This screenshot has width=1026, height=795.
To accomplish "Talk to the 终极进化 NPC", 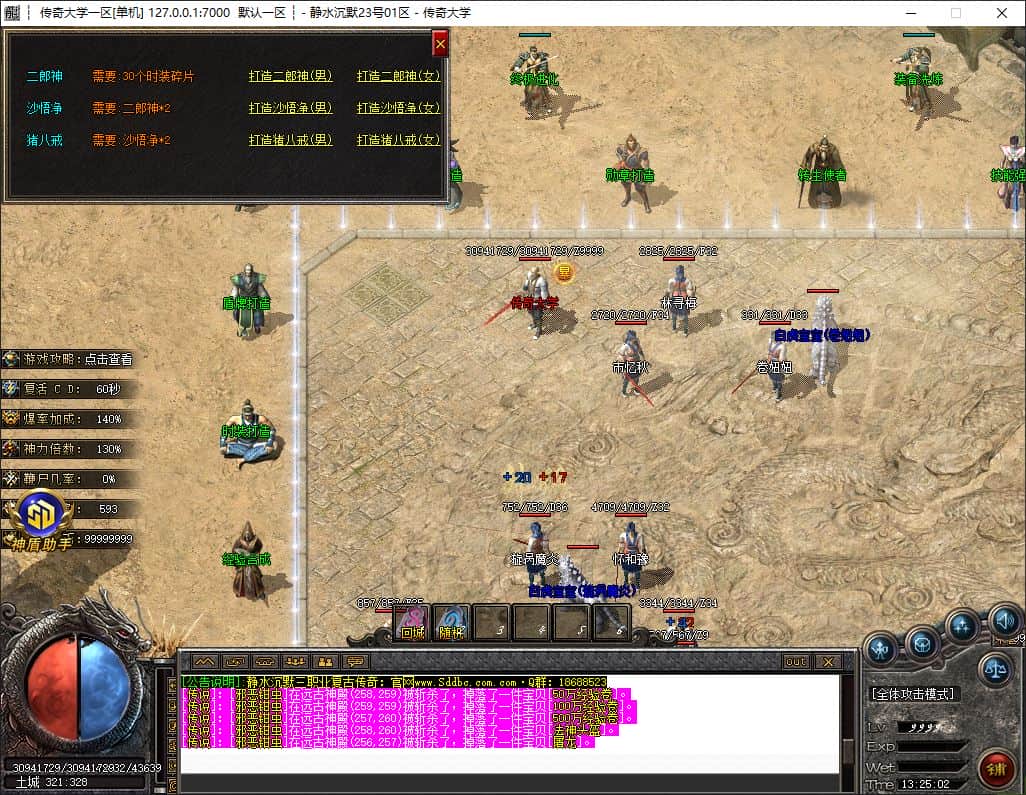I will tap(535, 80).
